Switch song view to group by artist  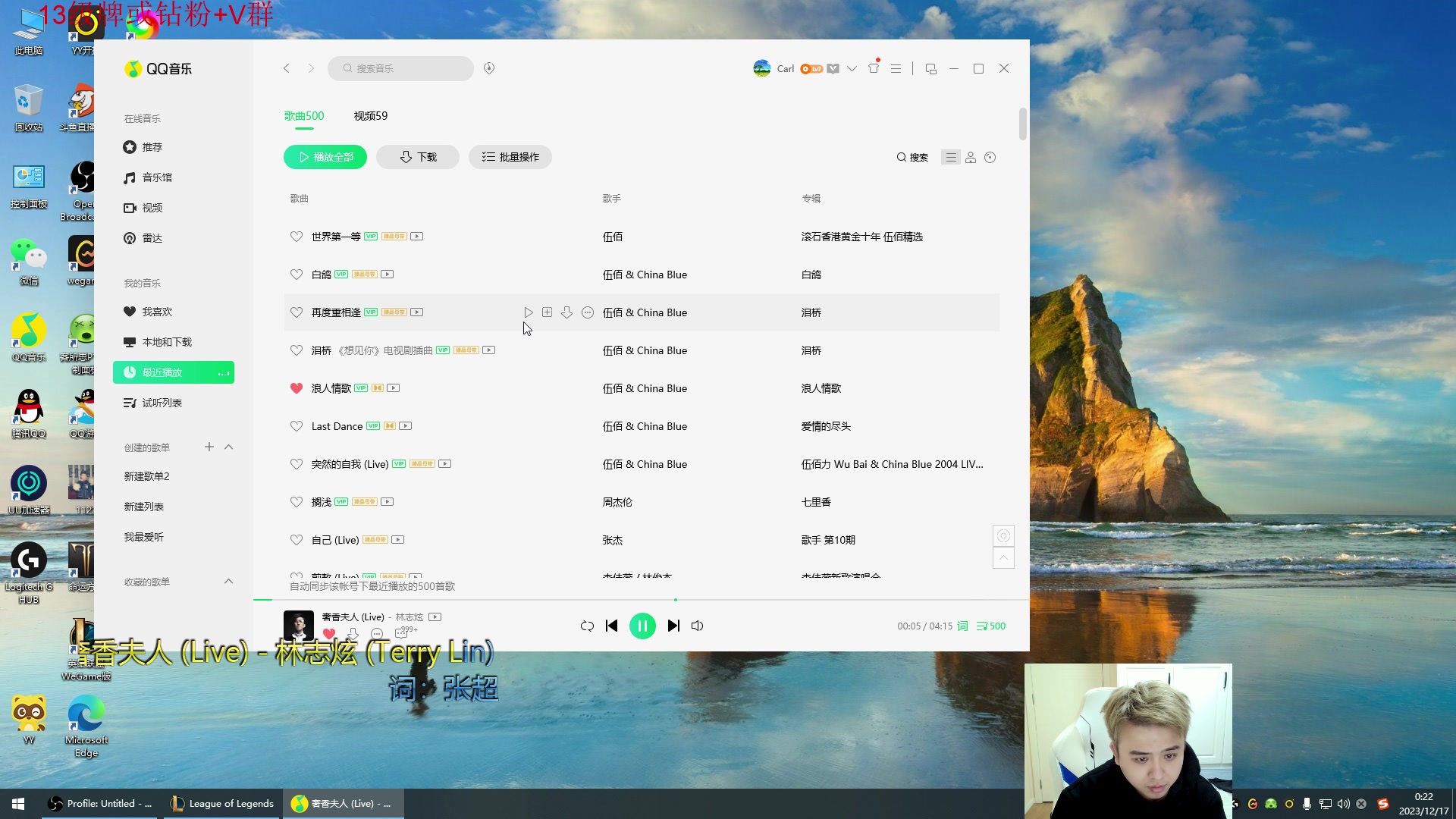coord(971,157)
